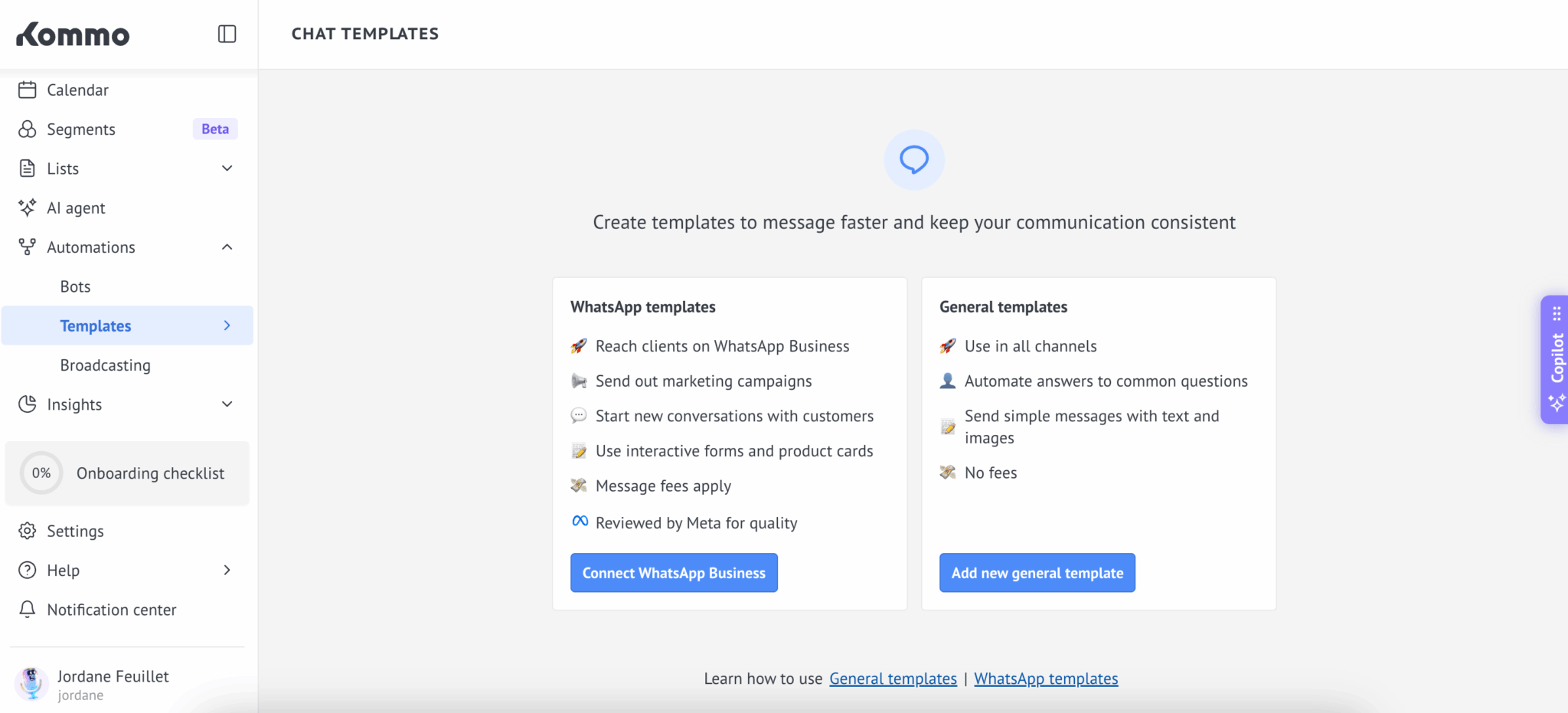Click the 'Message fees apply' text
Viewport: 1568px width, 713px height.
click(x=663, y=486)
